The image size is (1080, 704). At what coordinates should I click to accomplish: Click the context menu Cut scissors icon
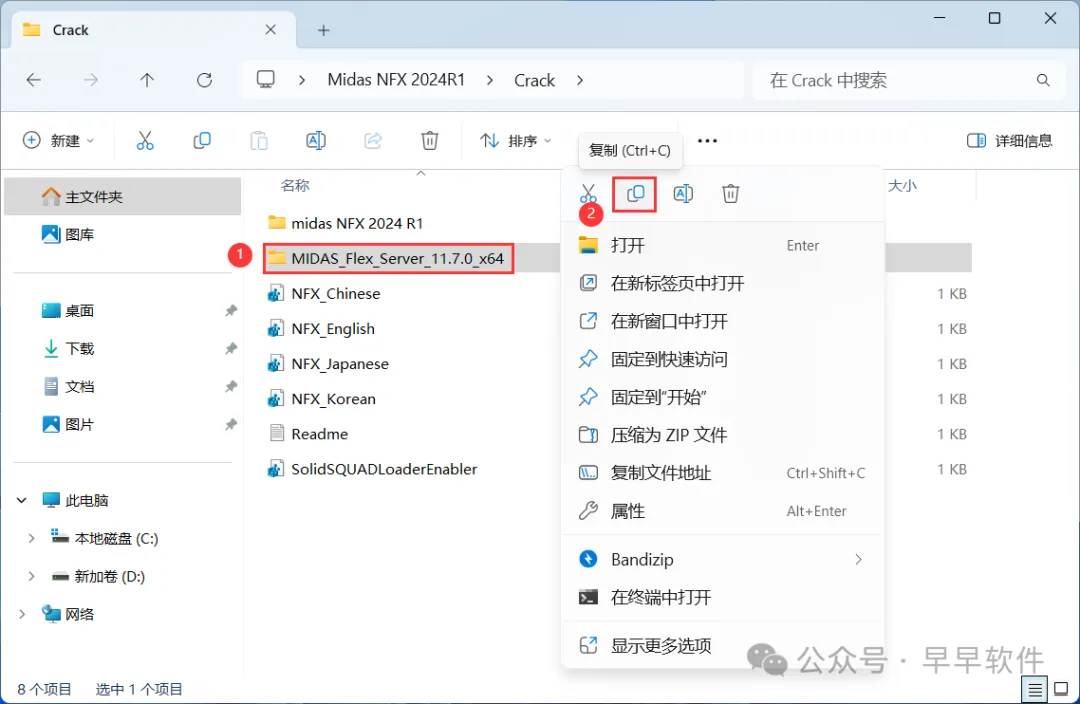tap(588, 194)
